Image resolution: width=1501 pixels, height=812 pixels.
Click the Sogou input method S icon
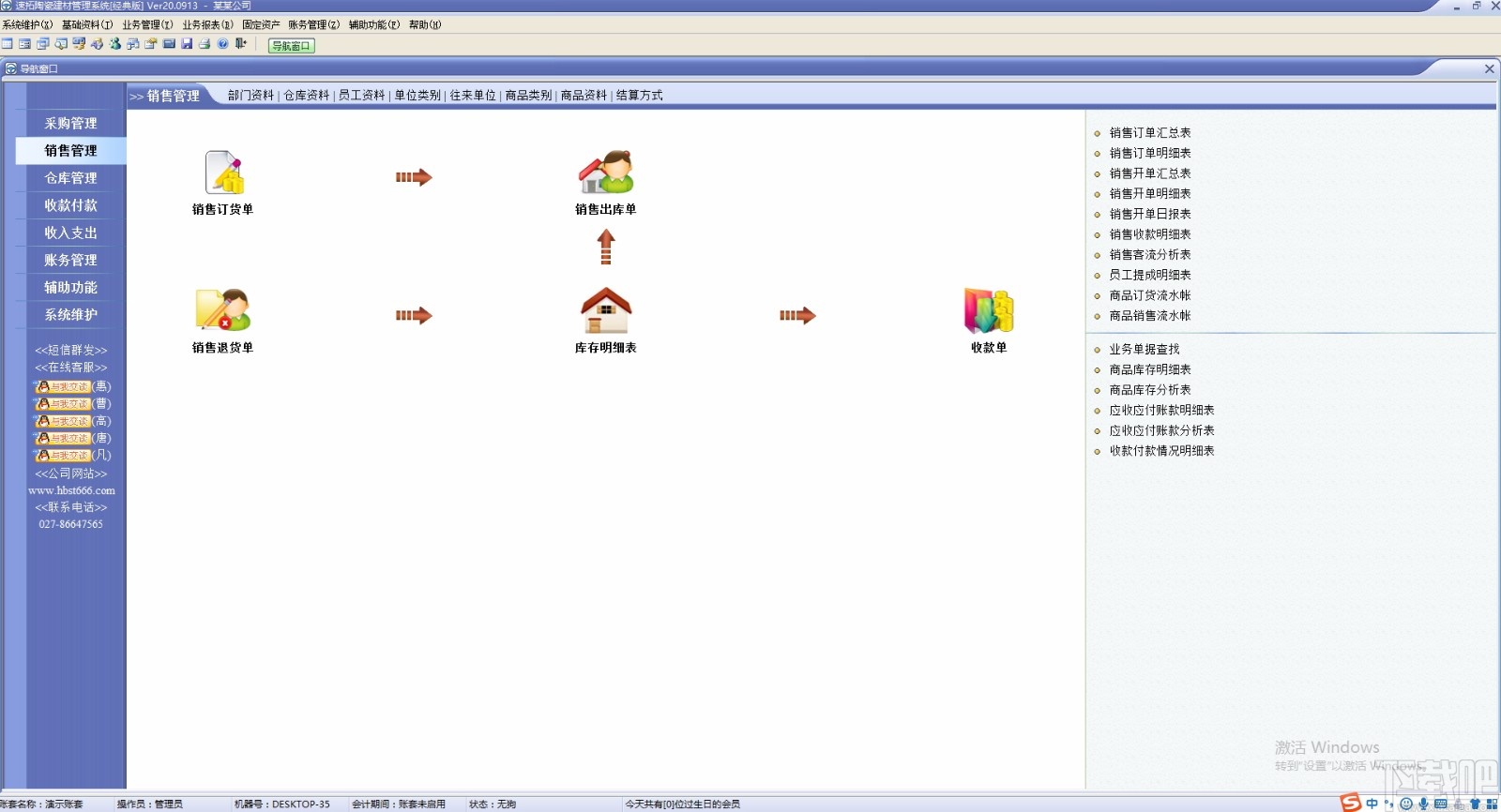tap(1351, 803)
